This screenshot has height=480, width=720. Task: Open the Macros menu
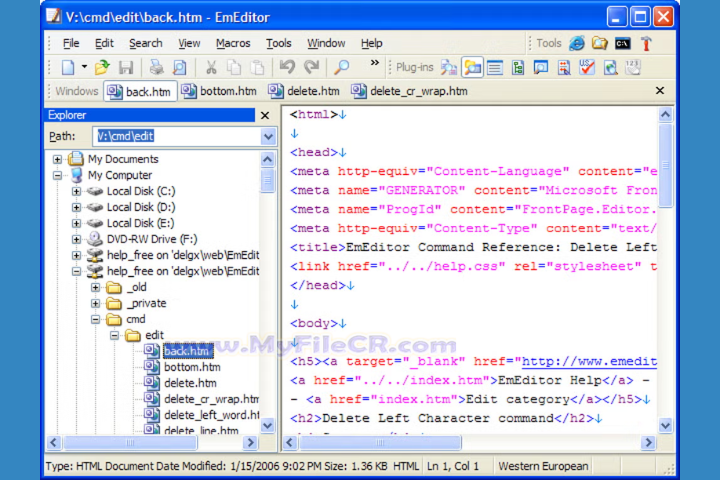tap(233, 43)
